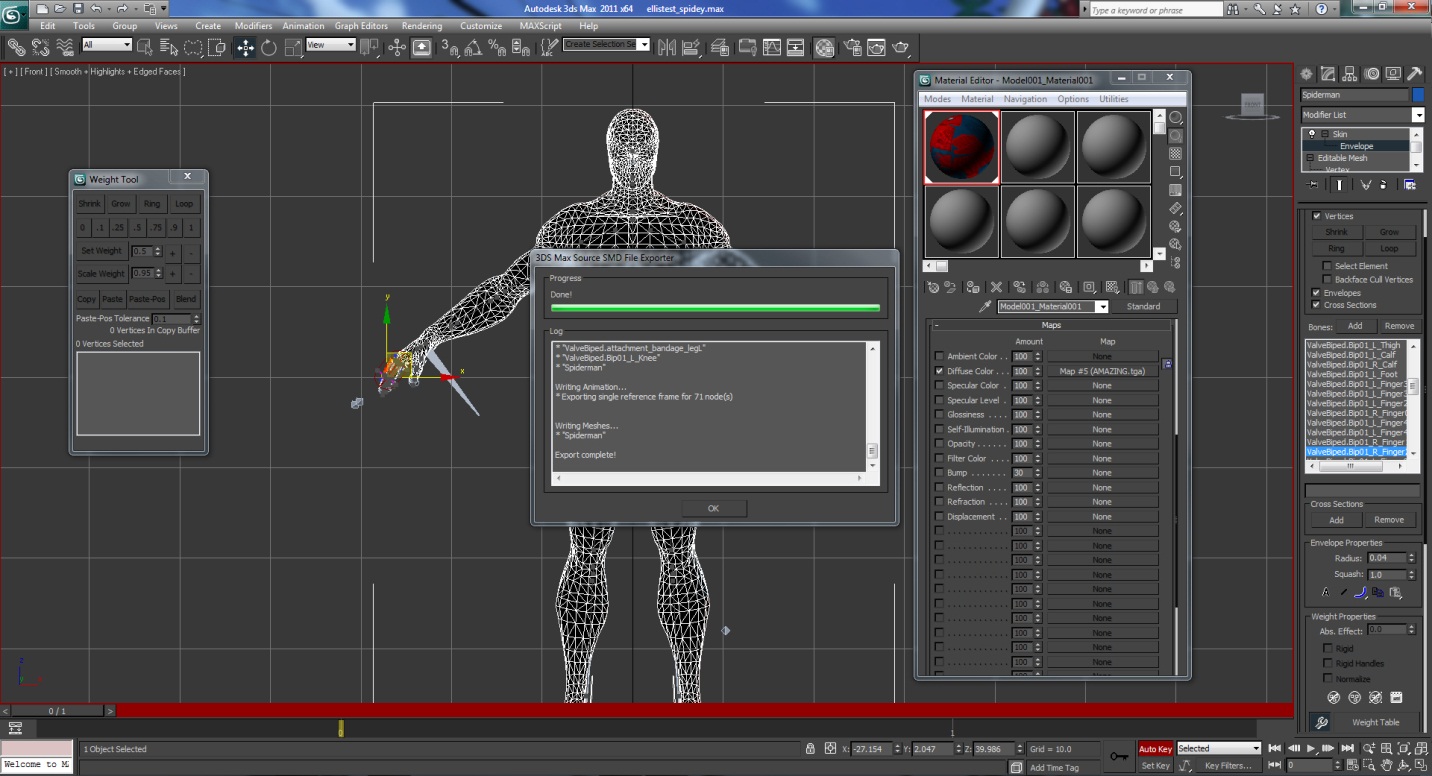This screenshot has height=776, width=1432.
Task: Click the Weight Tool wrench icon
Action: pos(1321,722)
